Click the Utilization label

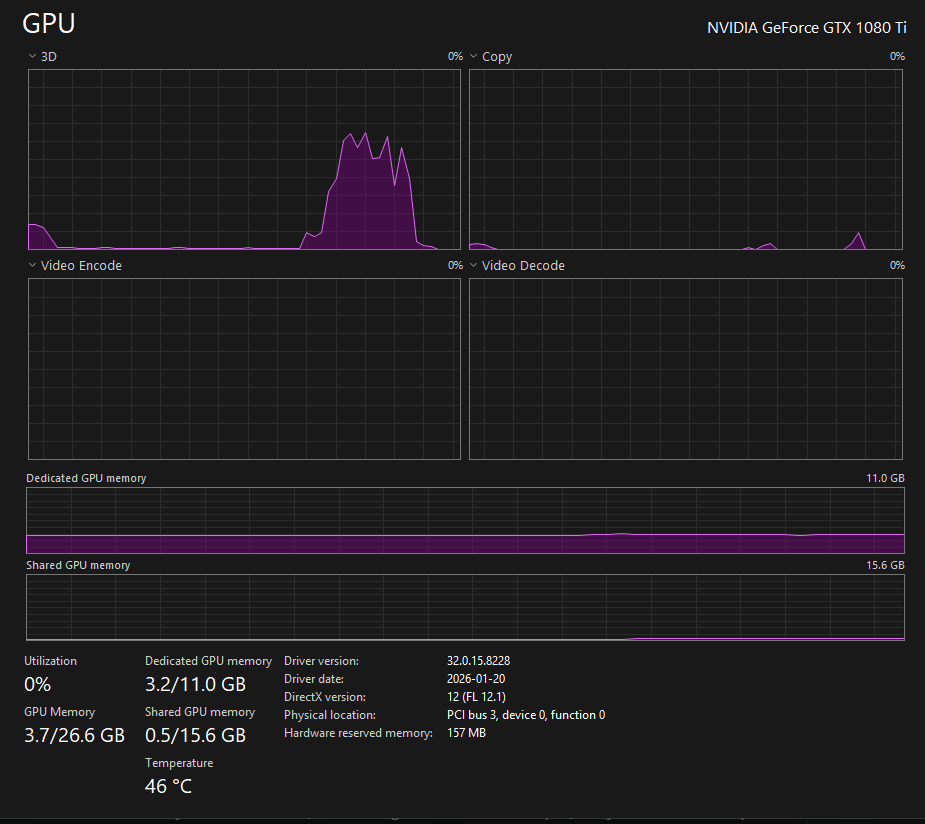point(51,661)
